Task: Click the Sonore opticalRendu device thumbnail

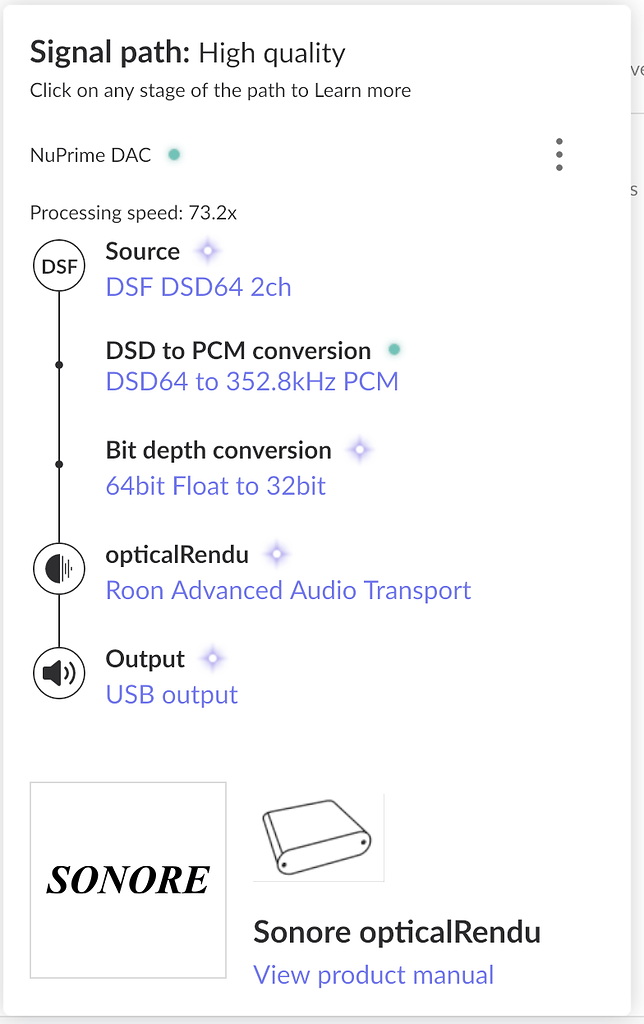Action: coord(318,838)
